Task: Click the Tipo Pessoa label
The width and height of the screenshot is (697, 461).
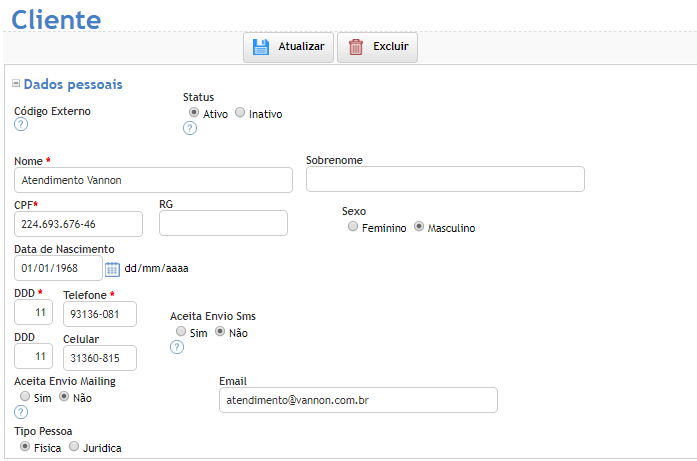Action: (43, 431)
